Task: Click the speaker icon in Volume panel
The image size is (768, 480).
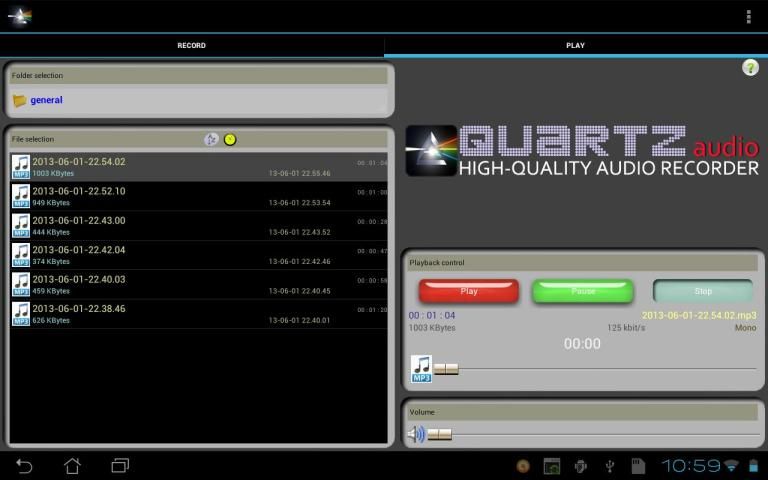Action: click(x=416, y=434)
